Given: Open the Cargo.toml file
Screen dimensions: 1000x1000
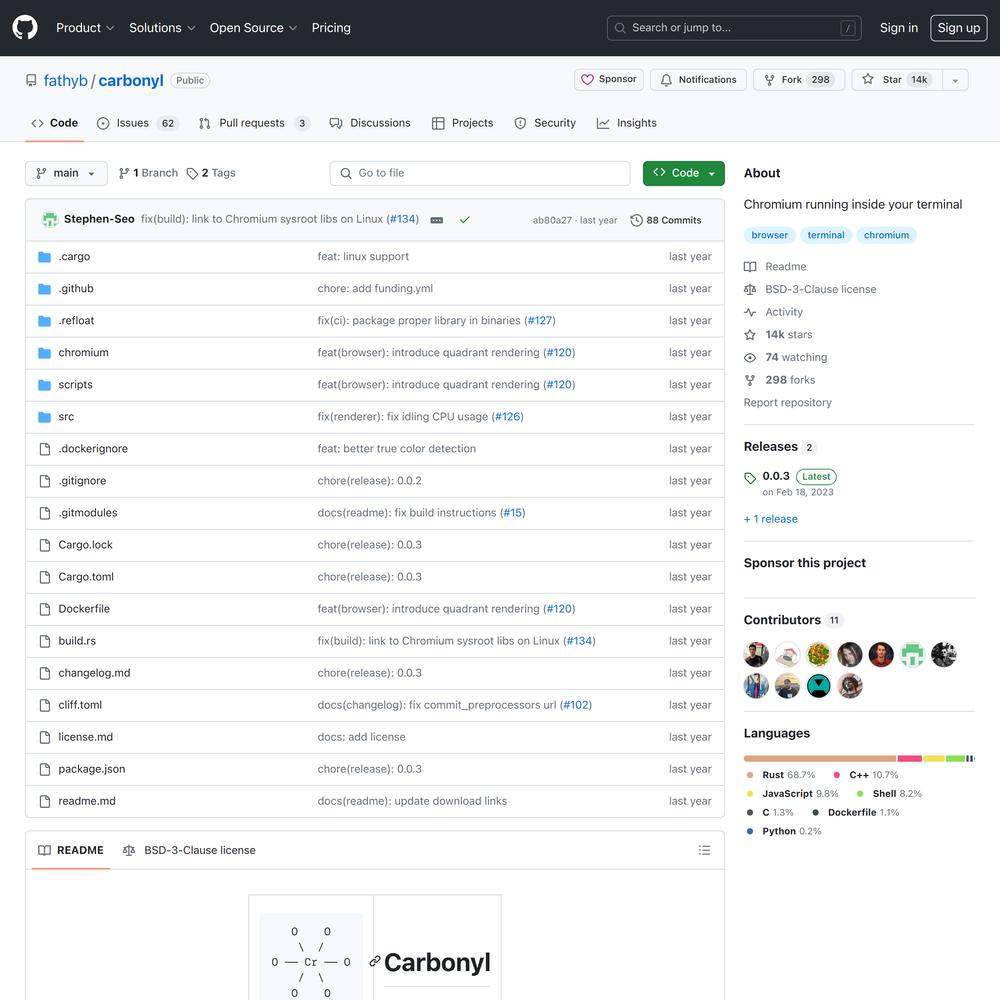Looking at the screenshot, I should [86, 577].
